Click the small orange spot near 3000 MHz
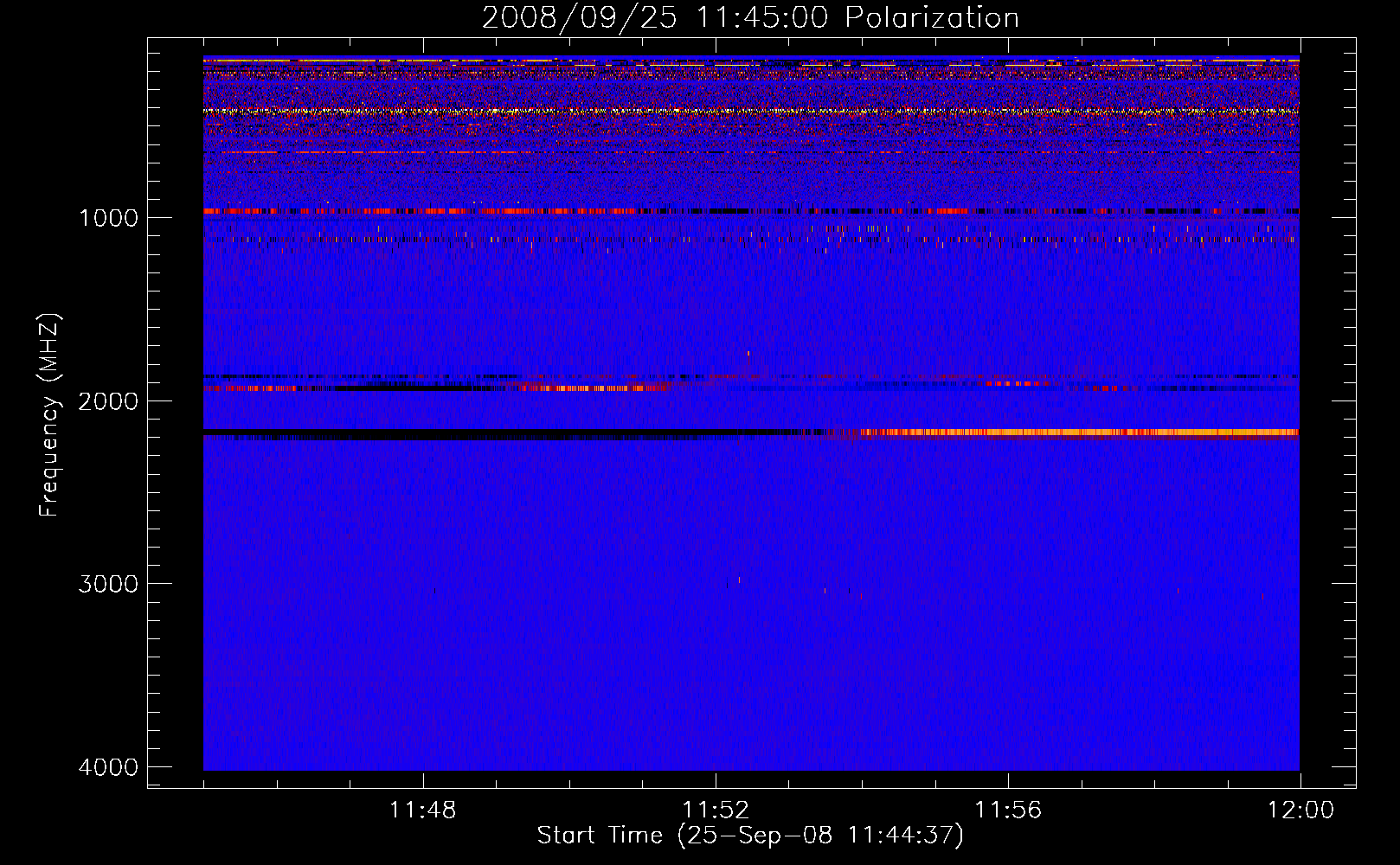This screenshot has height=865, width=1400. tap(739, 580)
